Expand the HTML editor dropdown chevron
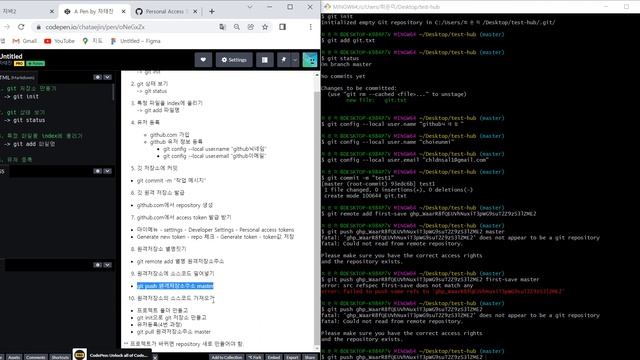 107,77
